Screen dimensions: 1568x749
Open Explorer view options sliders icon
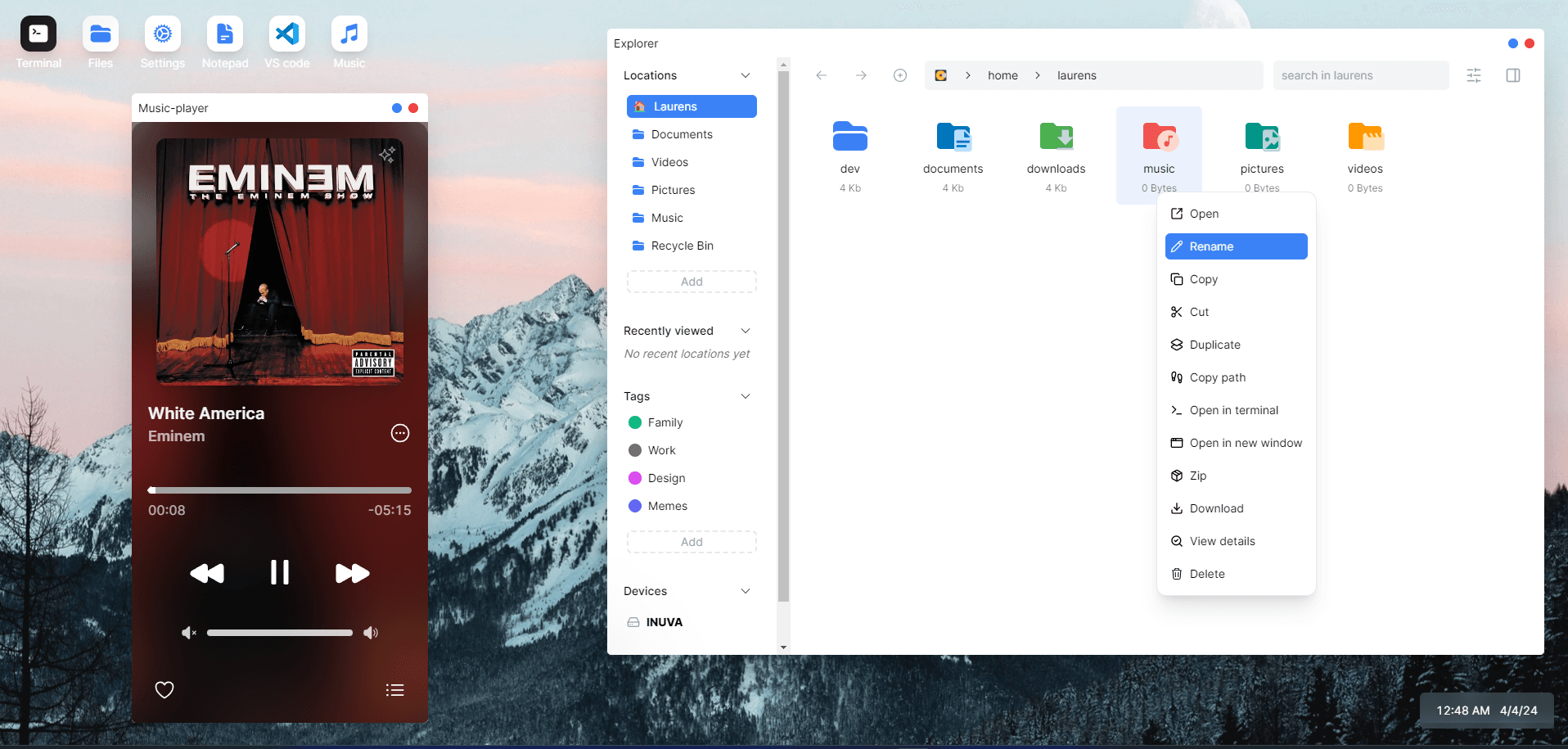1474,75
